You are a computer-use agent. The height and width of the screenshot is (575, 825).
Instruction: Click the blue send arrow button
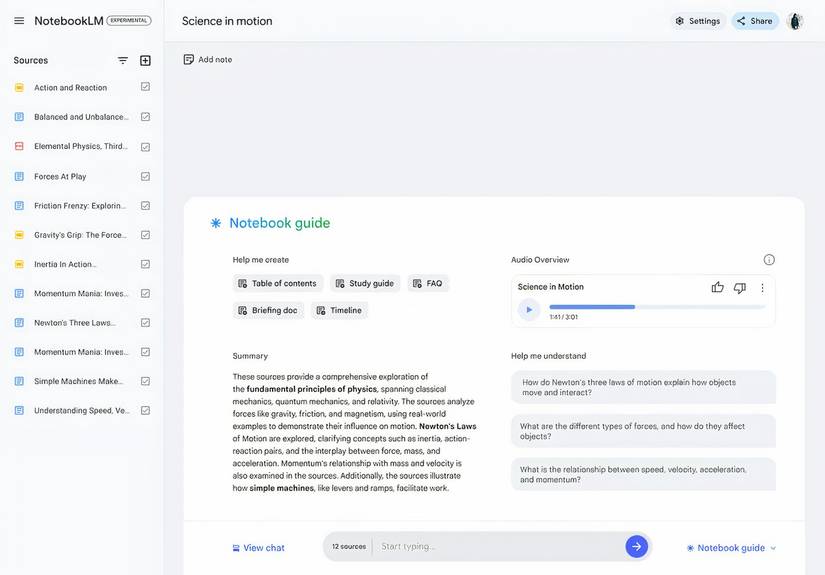pos(637,547)
